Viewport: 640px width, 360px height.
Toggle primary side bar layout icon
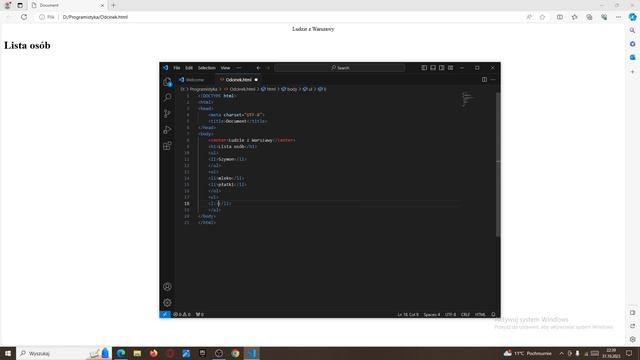424,68
